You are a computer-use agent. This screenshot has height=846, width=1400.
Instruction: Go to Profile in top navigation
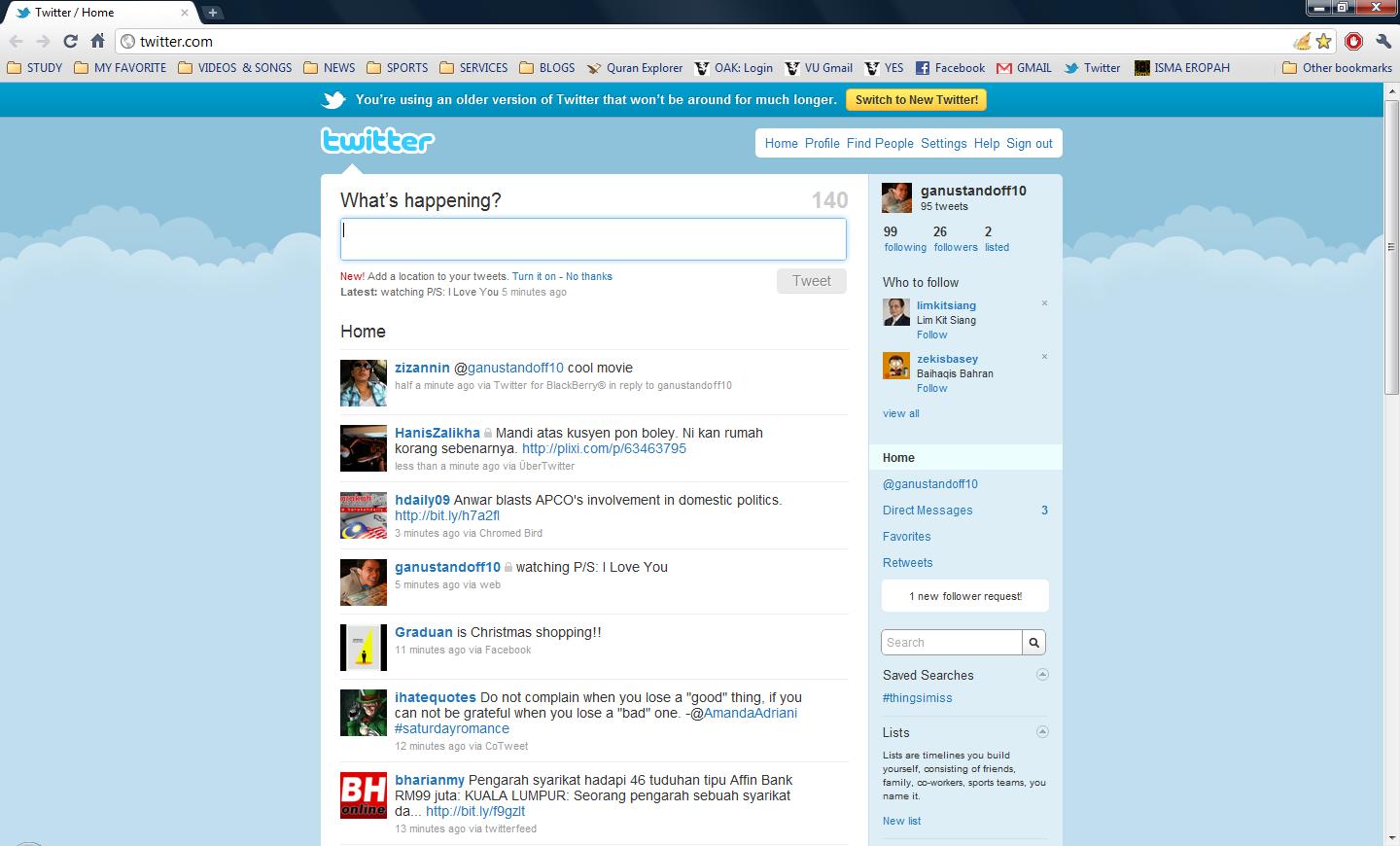(x=822, y=143)
